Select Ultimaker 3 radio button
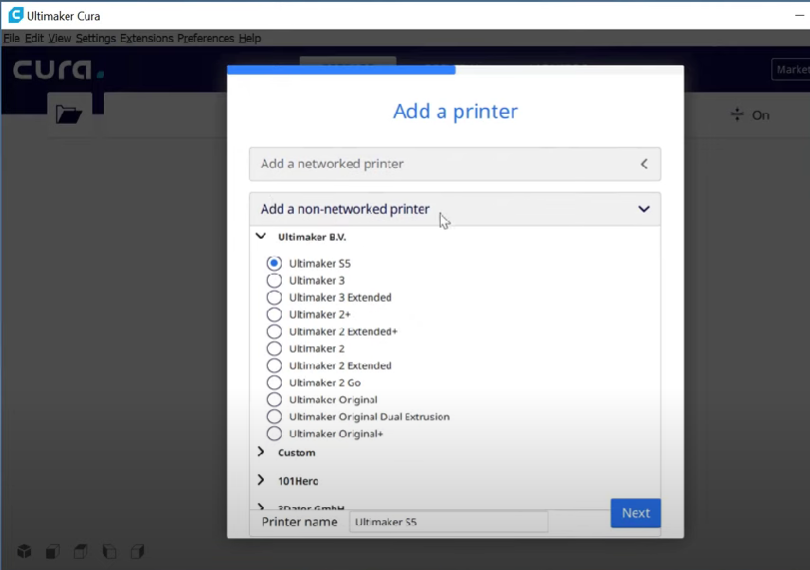Viewport: 810px width, 570px height. point(274,280)
